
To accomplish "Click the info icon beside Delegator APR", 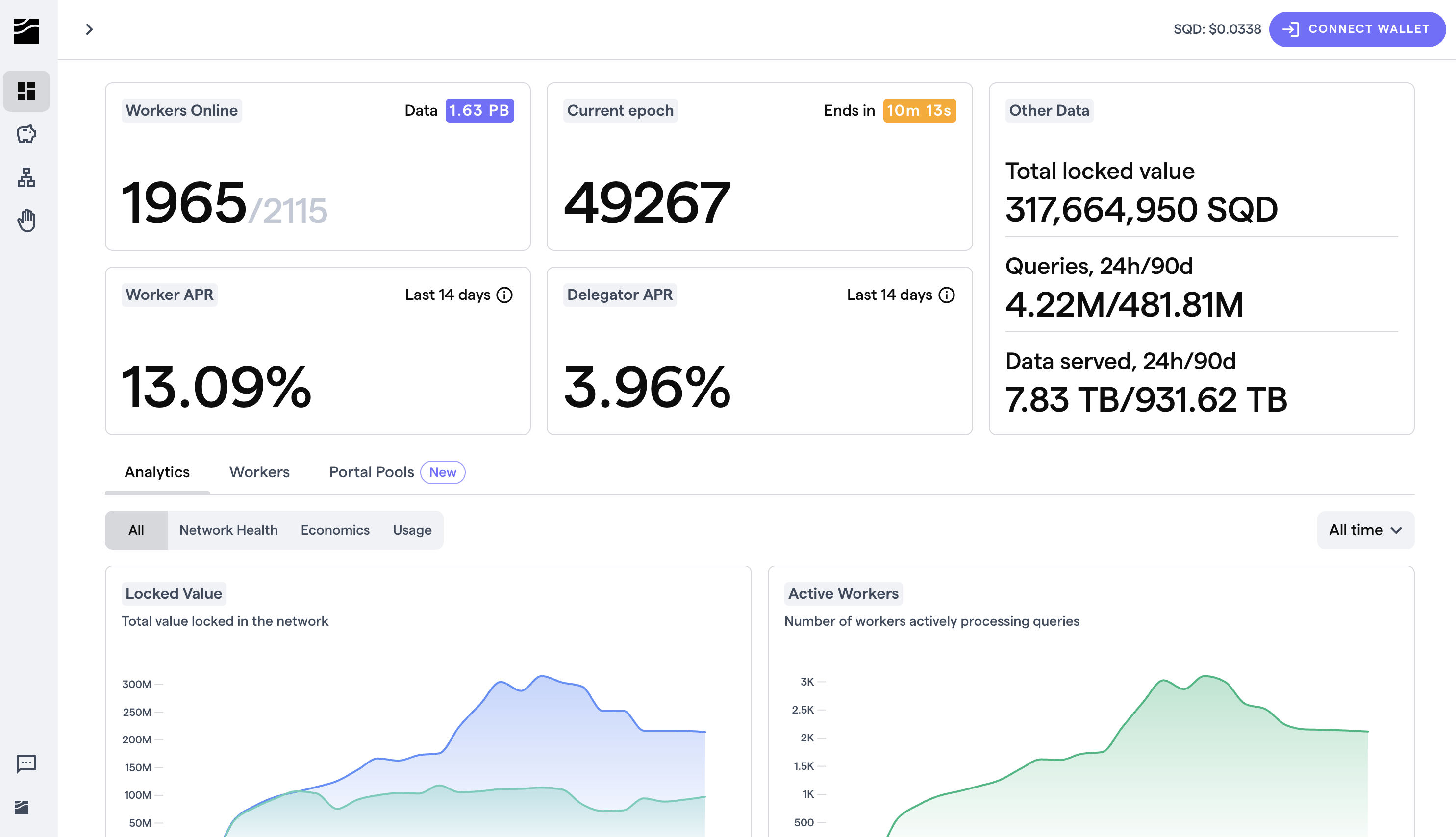I will click(x=947, y=295).
